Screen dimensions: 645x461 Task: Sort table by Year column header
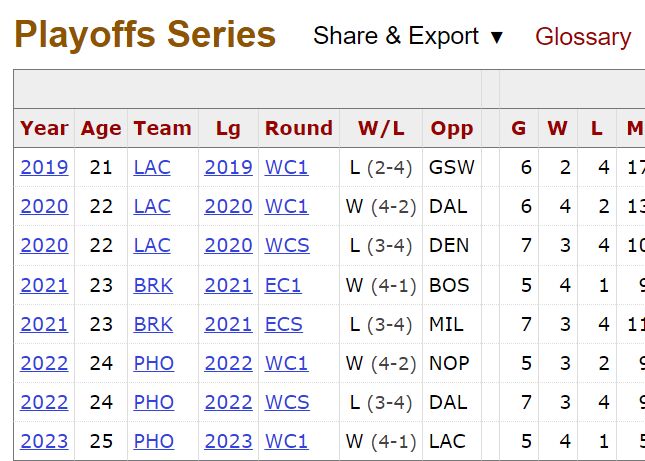coord(44,128)
